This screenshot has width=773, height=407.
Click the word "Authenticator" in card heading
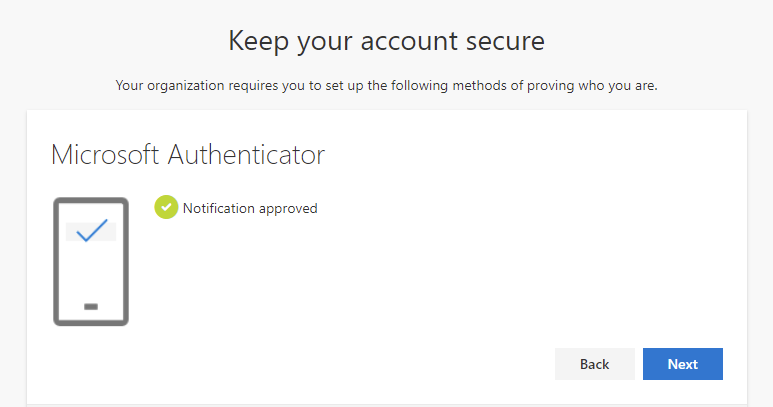(246, 155)
